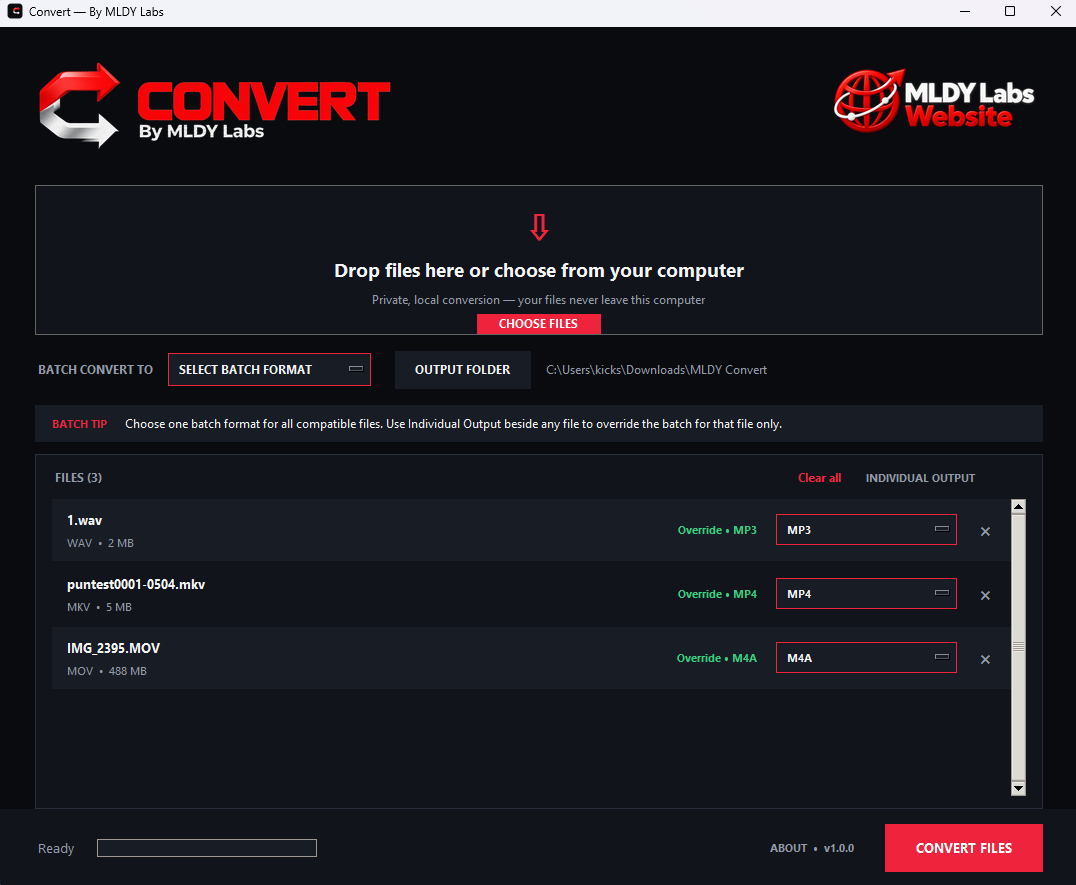Remove puntest0001-0504.mkv with its X icon
This screenshot has height=885, width=1076.
985,595
